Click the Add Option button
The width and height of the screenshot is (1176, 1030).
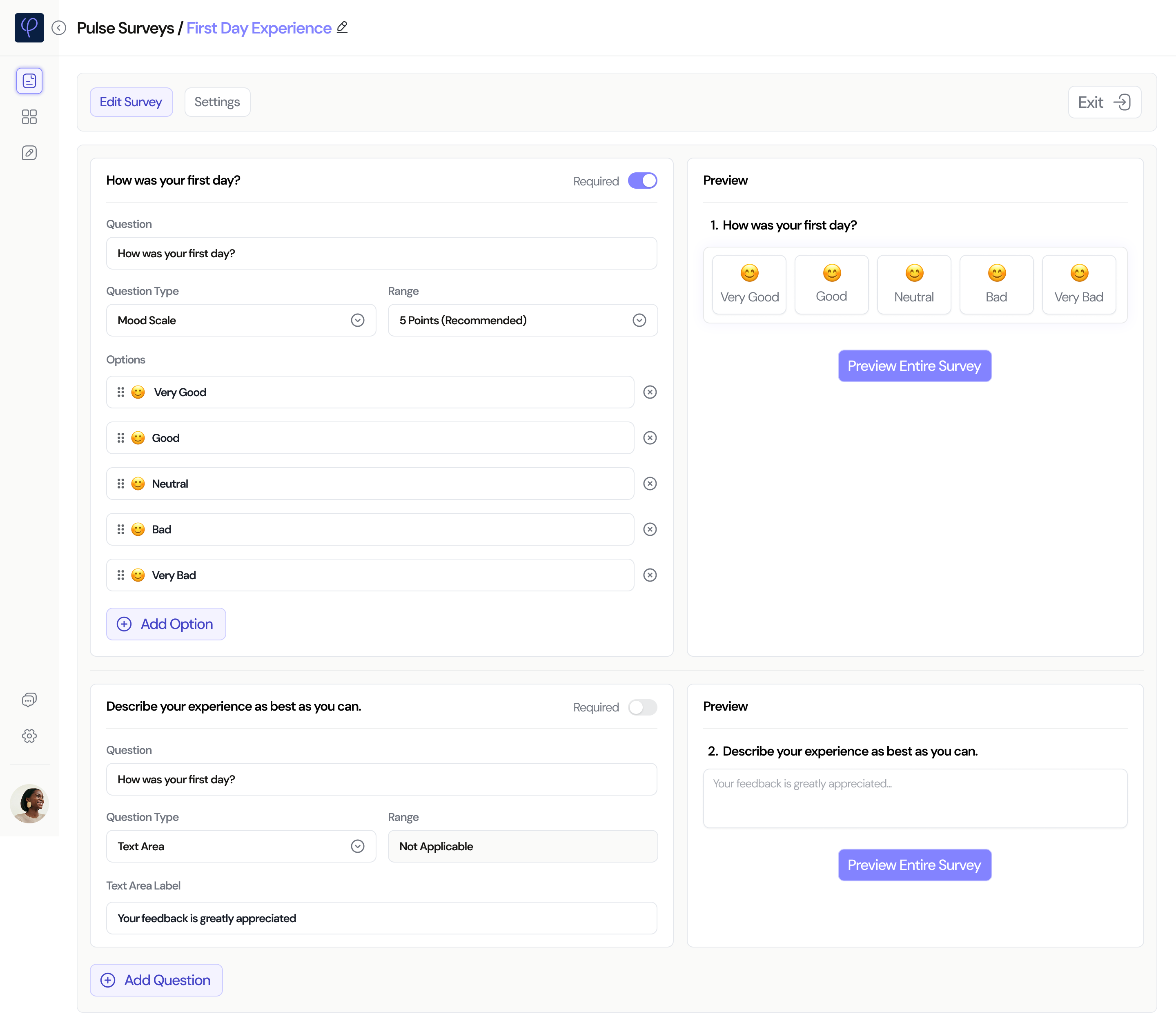click(165, 624)
